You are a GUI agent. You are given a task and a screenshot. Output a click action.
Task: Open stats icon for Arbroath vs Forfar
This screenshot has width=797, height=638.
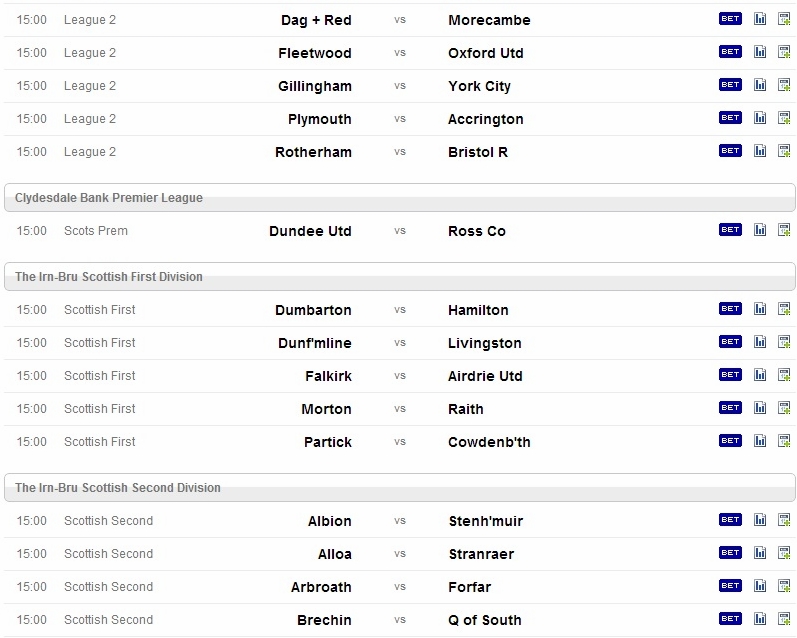(760, 586)
